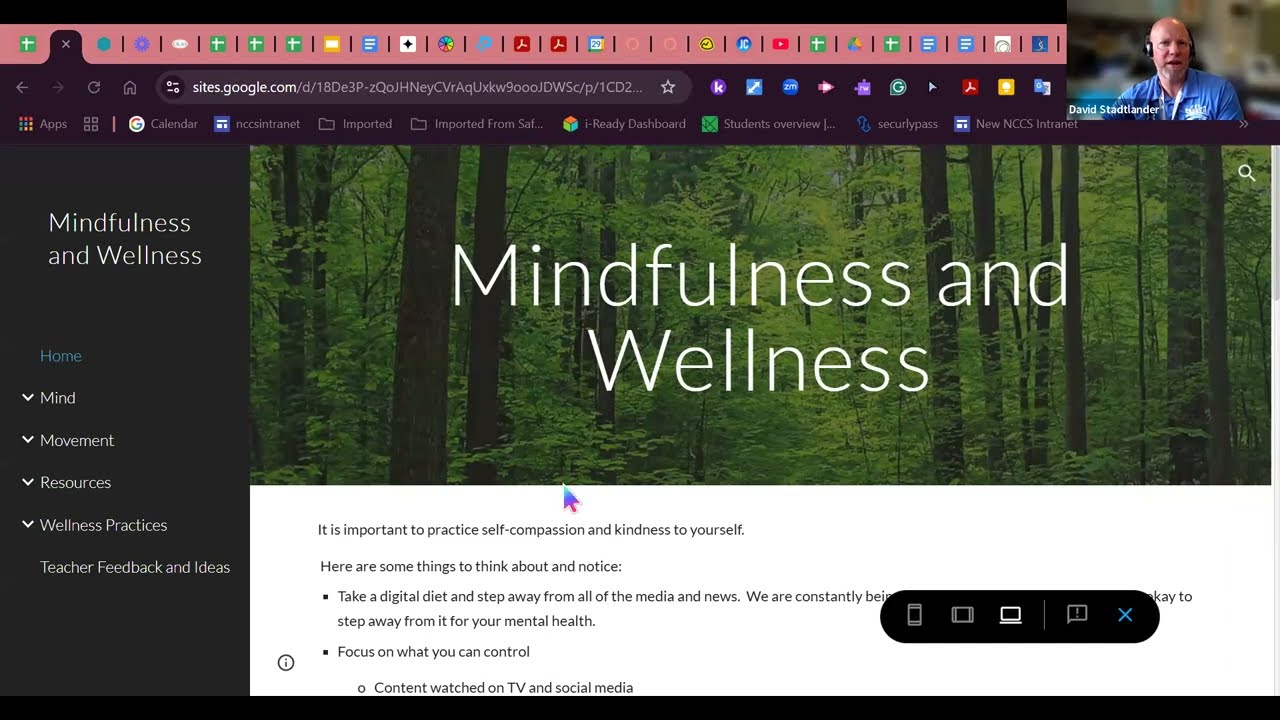Open the Students overview bookmark
The width and height of the screenshot is (1280, 720).
pyautogui.click(x=768, y=124)
